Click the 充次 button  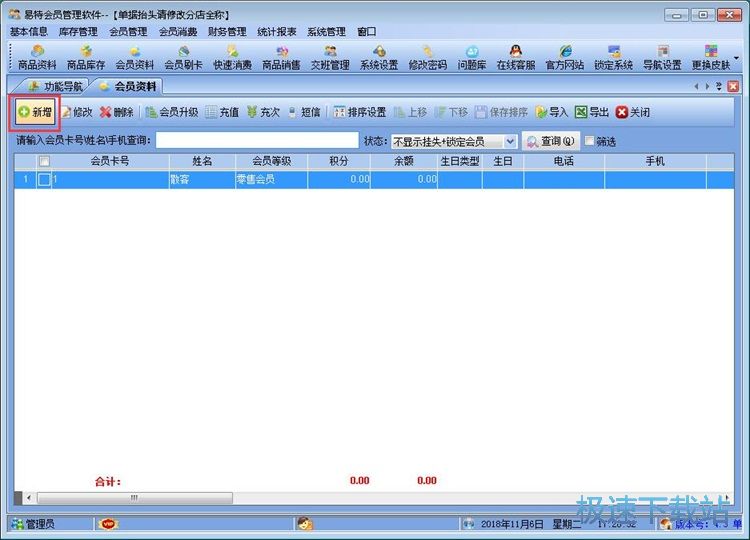pos(263,112)
